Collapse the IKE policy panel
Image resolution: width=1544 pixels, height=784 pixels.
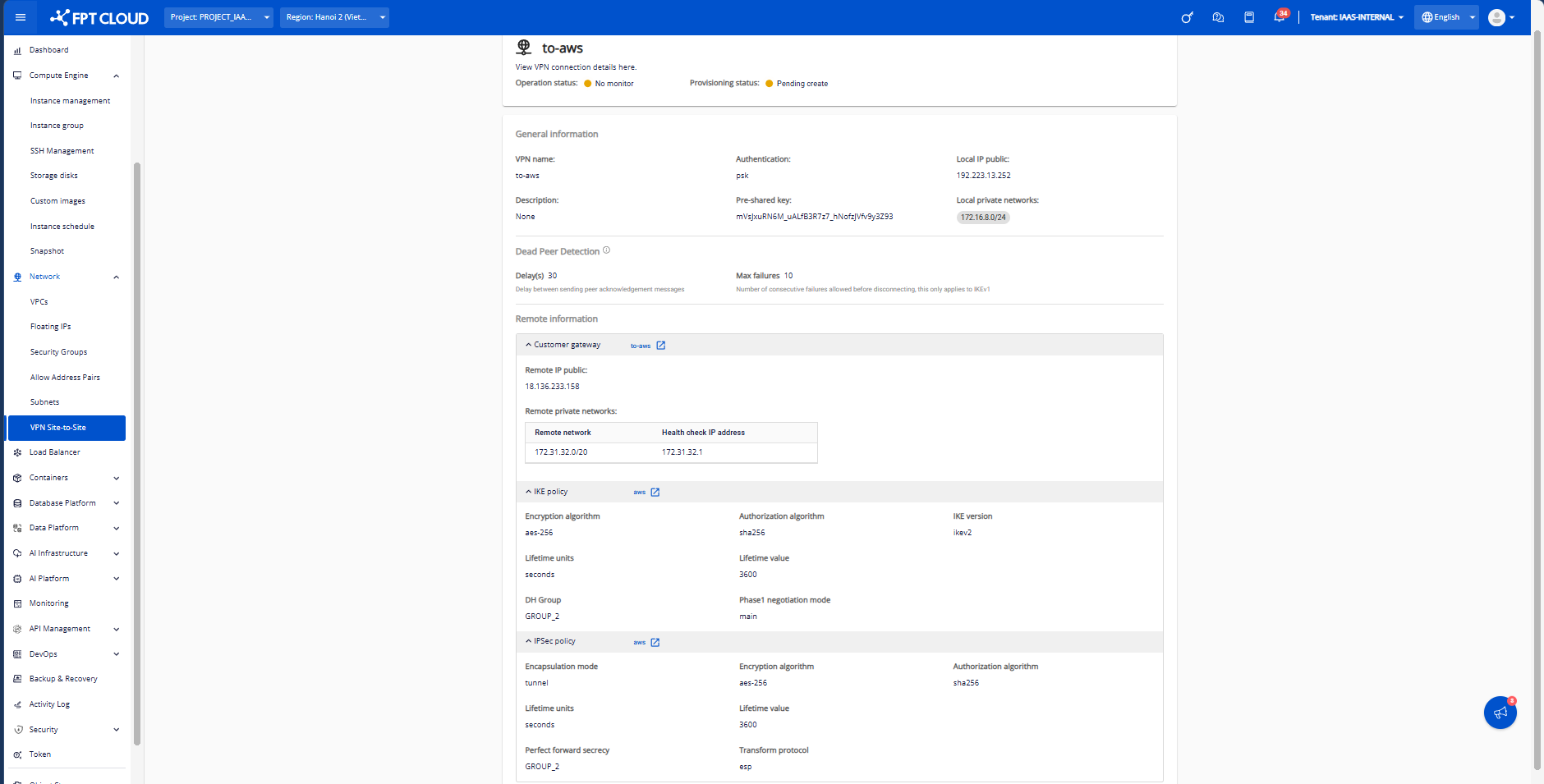528,492
